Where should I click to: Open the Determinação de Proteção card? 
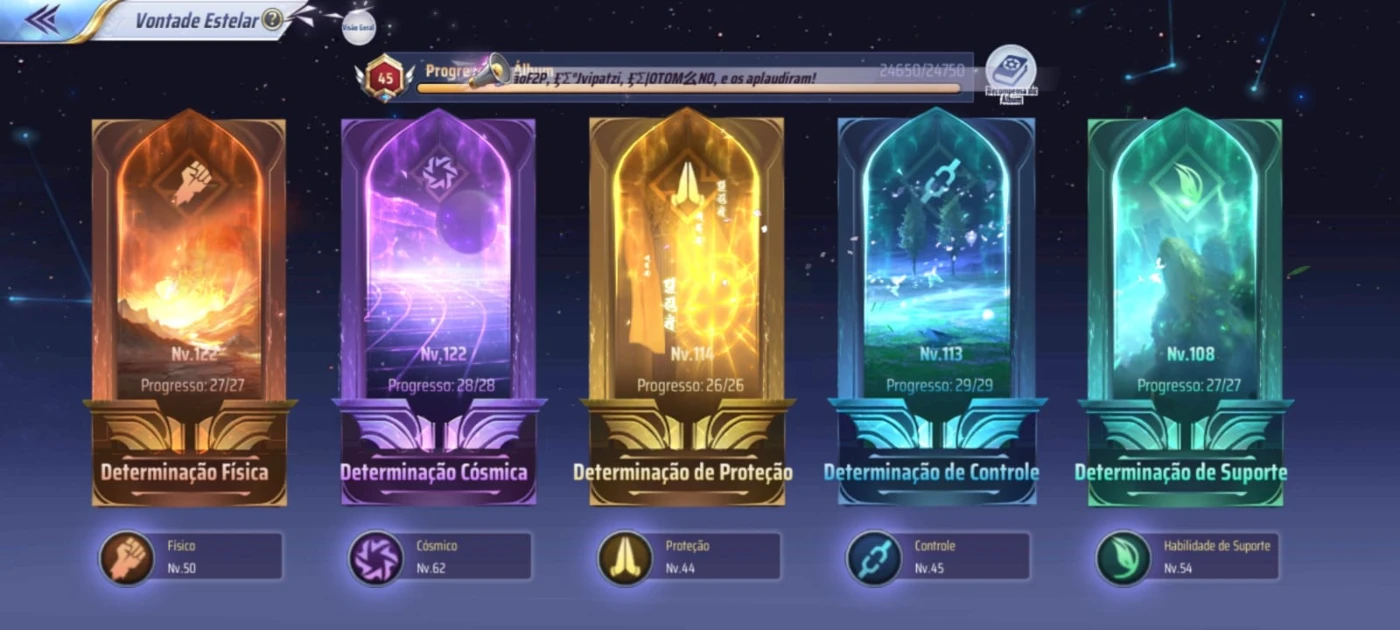(687, 308)
